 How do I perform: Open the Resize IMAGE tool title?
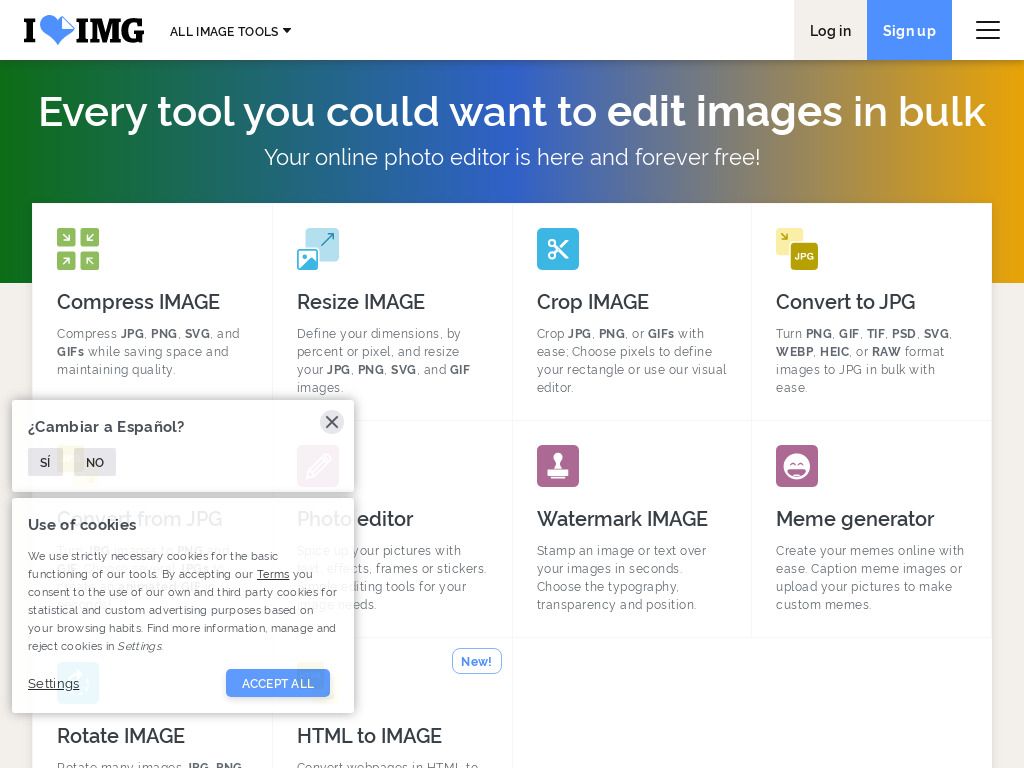(x=360, y=302)
